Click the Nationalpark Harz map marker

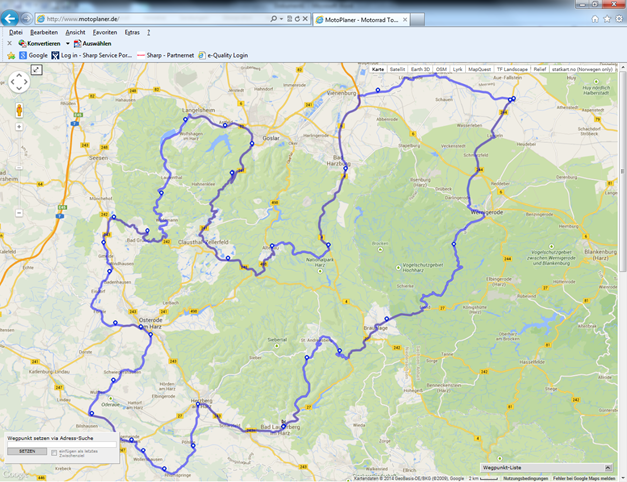320,271
